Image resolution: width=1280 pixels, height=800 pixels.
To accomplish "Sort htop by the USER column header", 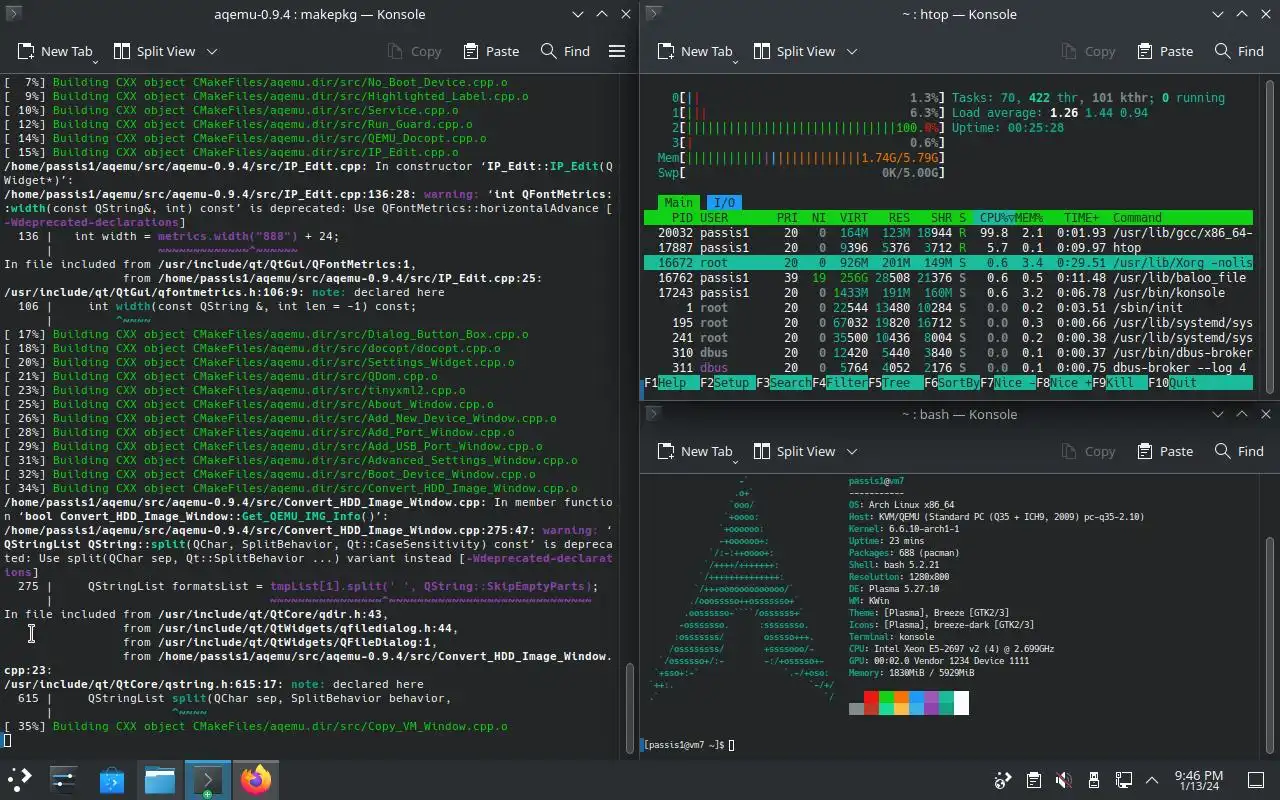I will tap(714, 217).
